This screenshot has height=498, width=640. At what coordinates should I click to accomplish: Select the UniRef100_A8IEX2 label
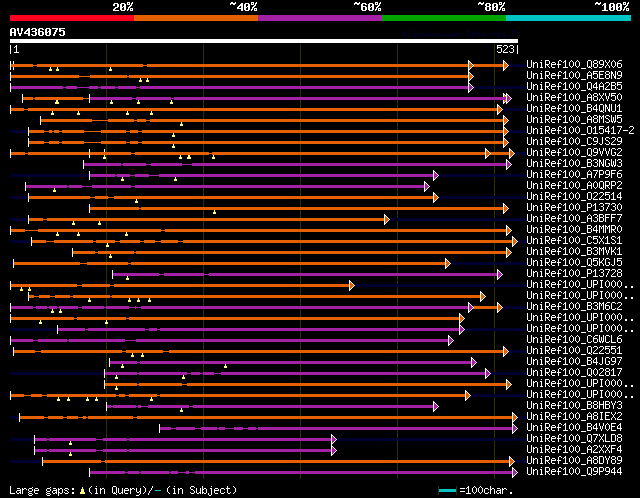point(574,417)
